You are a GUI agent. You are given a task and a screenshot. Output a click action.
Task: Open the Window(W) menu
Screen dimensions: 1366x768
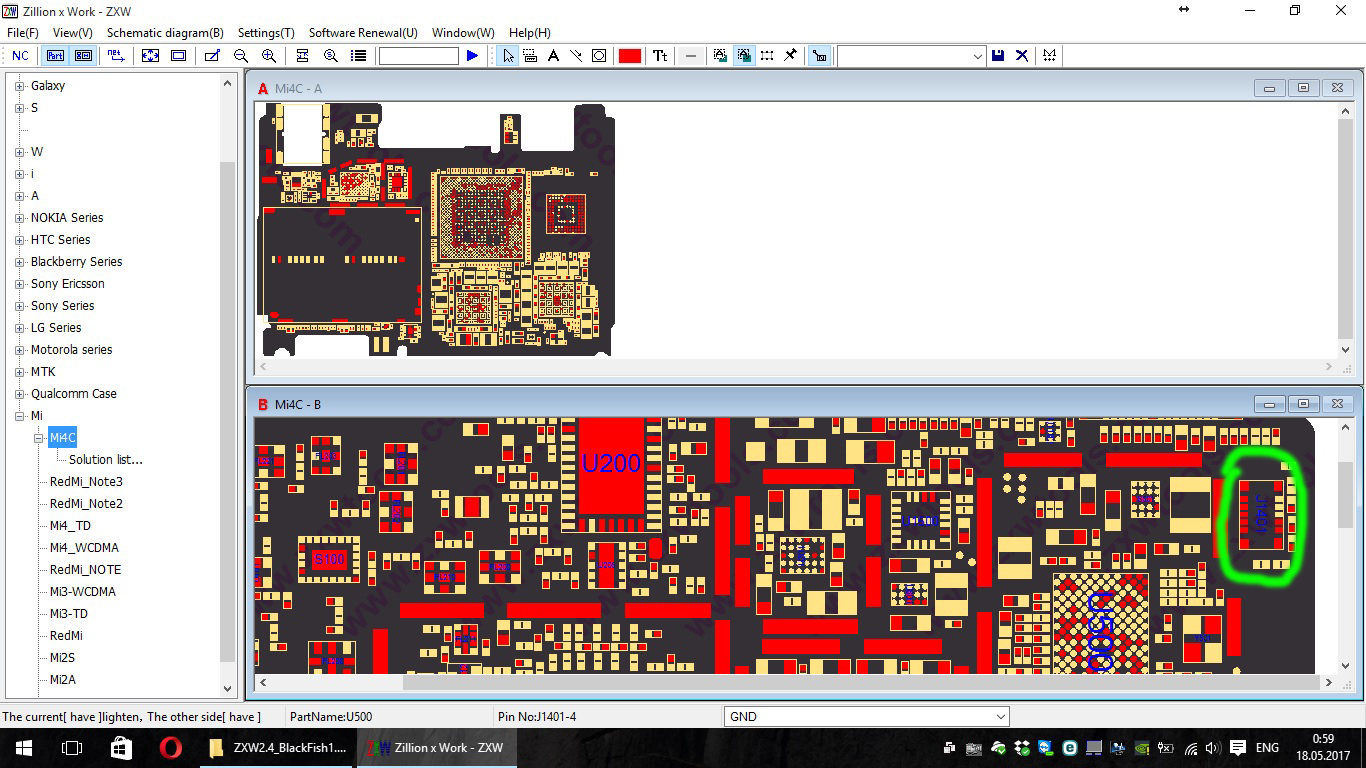(x=463, y=33)
